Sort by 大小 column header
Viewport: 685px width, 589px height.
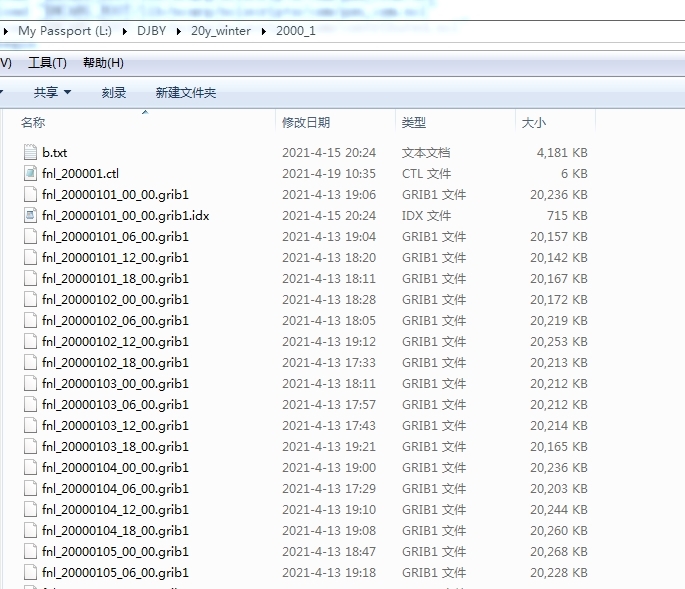(x=533, y=122)
